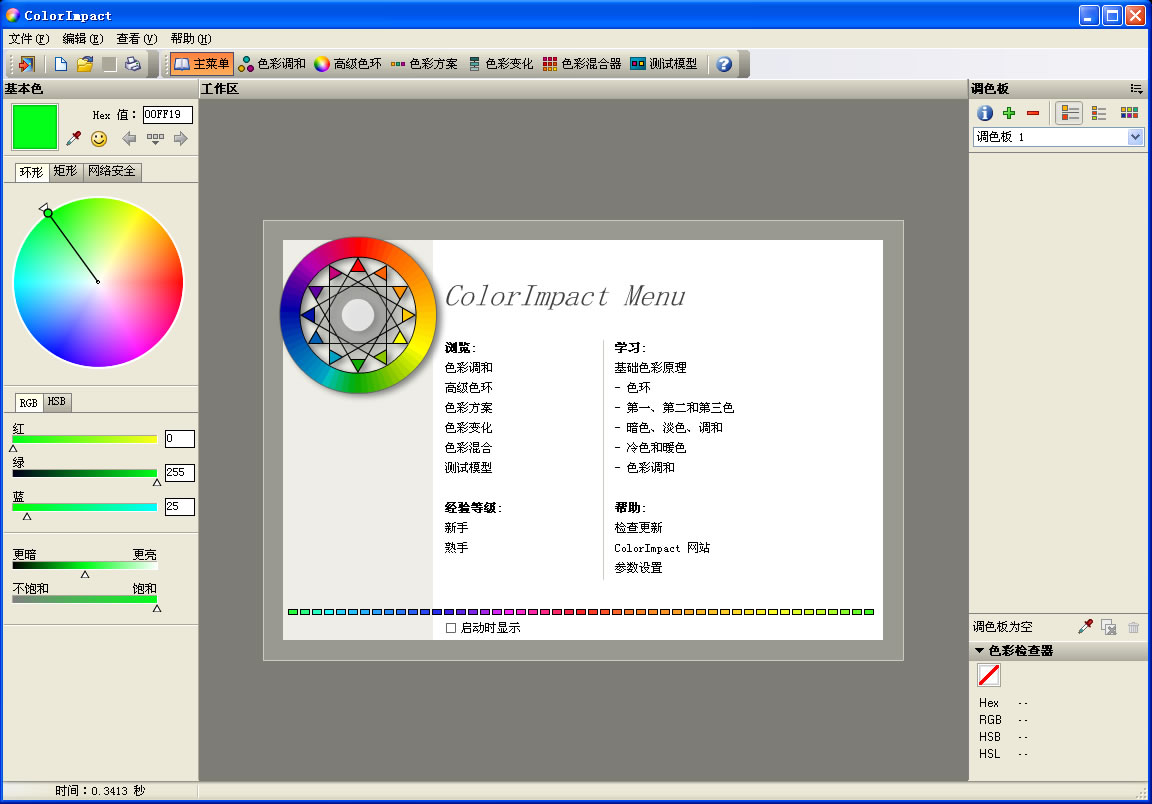1152x804 pixels.
Task: Click the printer icon in toolbar
Action: click(133, 64)
